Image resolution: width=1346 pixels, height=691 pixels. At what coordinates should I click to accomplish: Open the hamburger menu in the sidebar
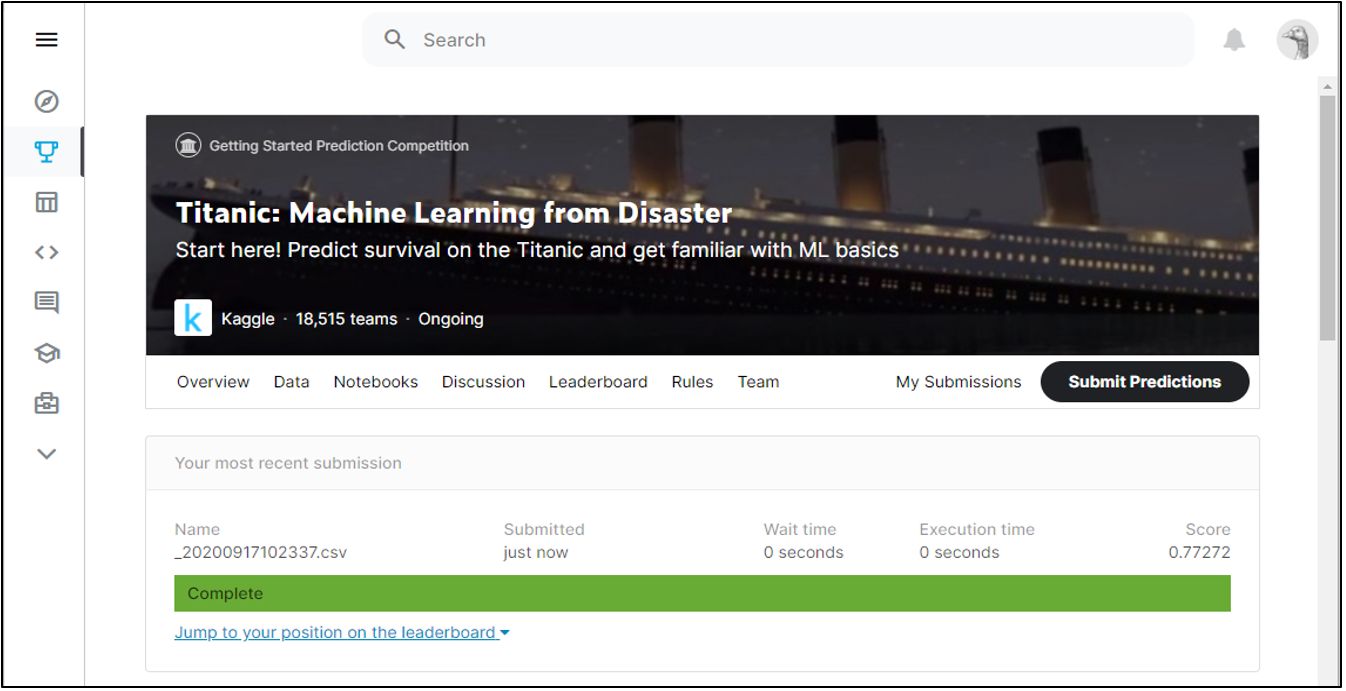46,40
